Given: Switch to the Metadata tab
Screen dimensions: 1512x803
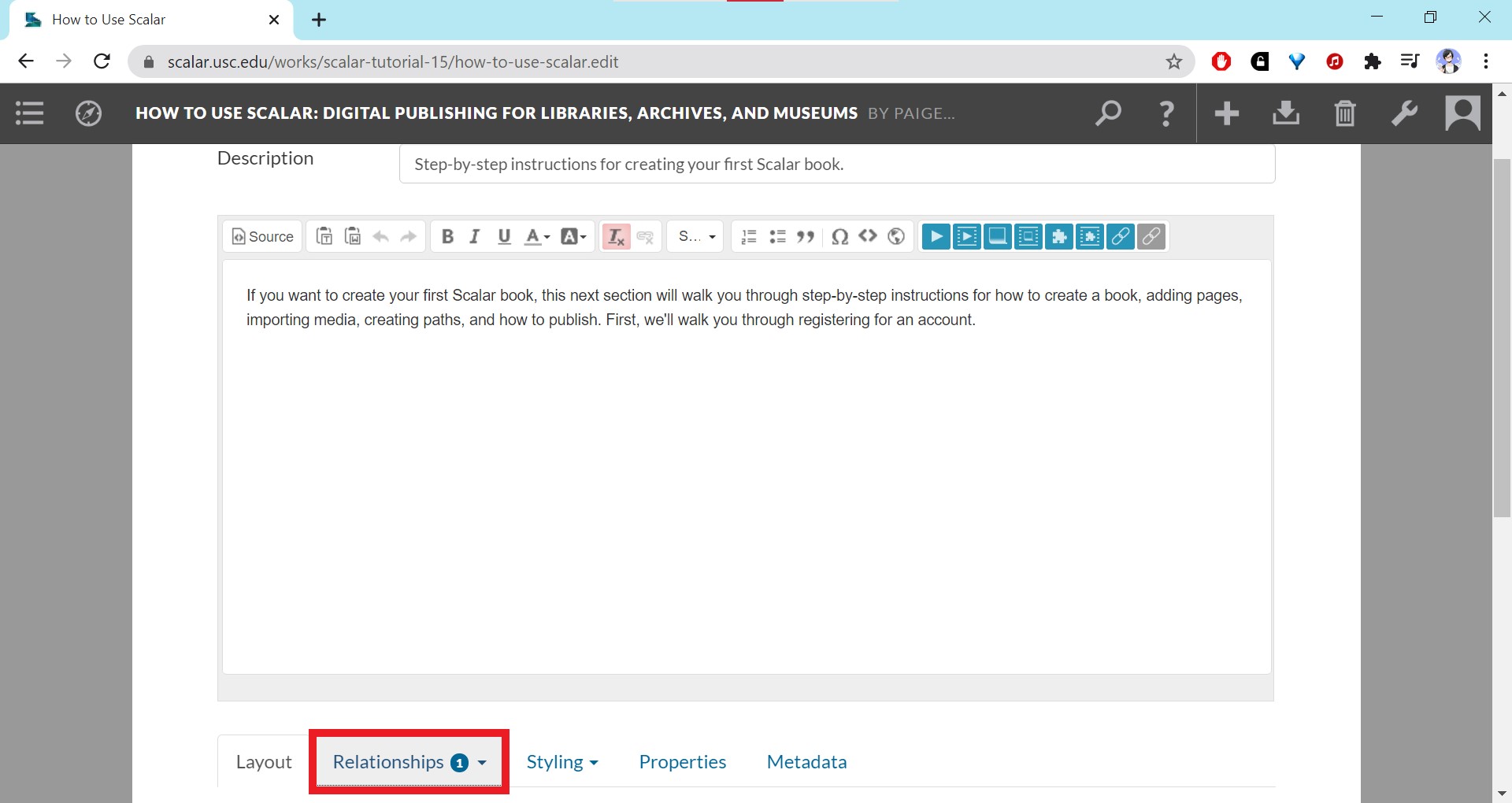Looking at the screenshot, I should tap(806, 762).
